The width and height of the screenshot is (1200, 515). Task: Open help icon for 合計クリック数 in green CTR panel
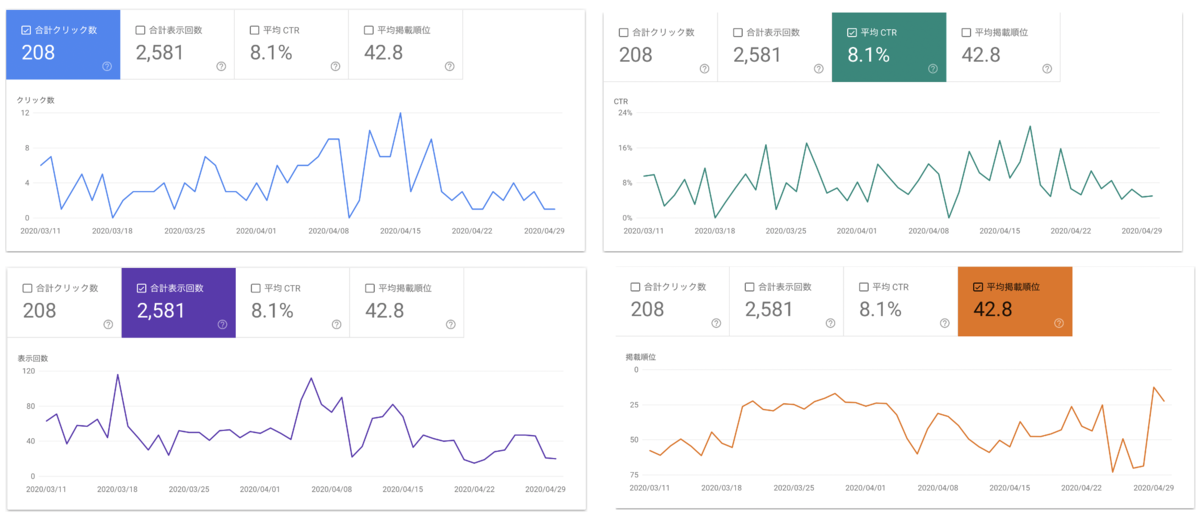coord(704,69)
